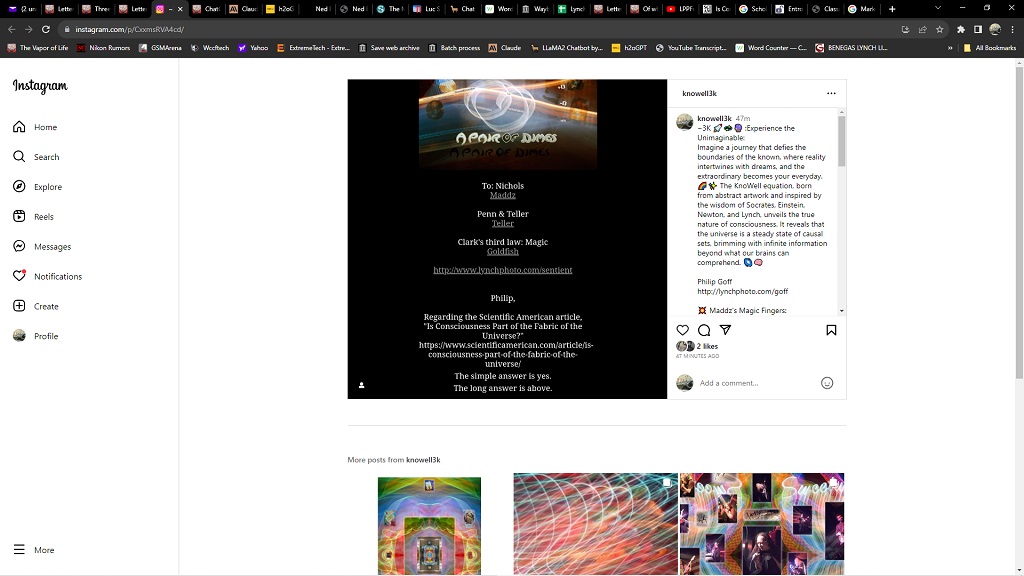
Task: Open Batch process bookmark
Action: pos(454,48)
